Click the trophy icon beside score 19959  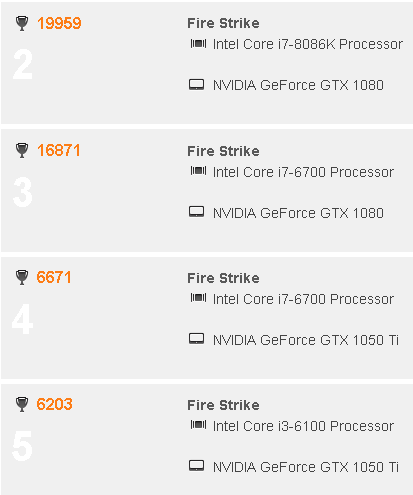pyautogui.click(x=22, y=24)
